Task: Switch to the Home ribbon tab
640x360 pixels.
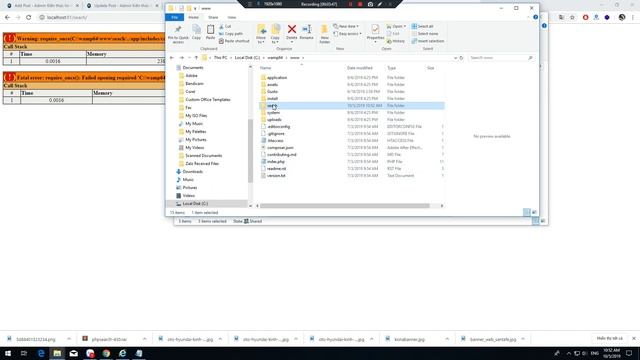Action: coord(193,17)
